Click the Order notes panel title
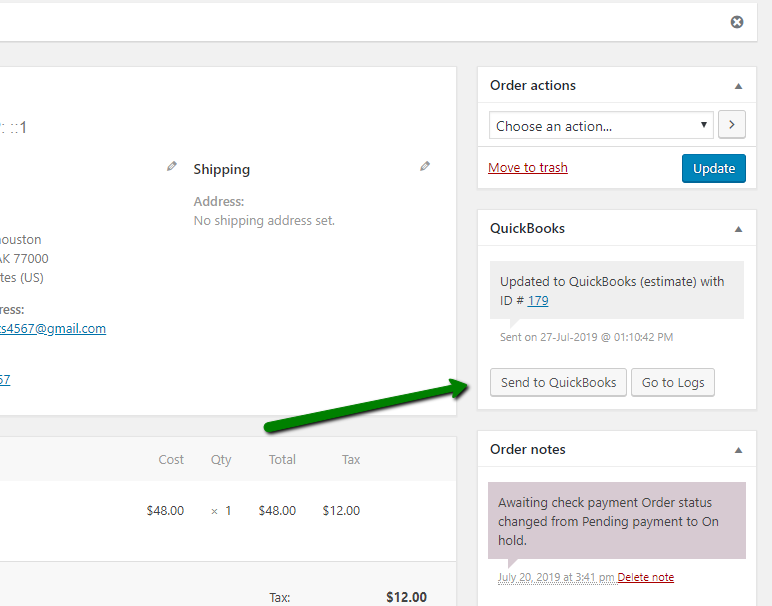This screenshot has height=606, width=772. [x=527, y=449]
